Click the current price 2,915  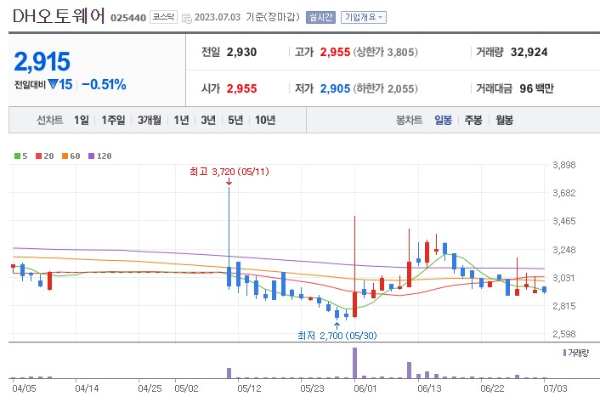click(x=42, y=61)
